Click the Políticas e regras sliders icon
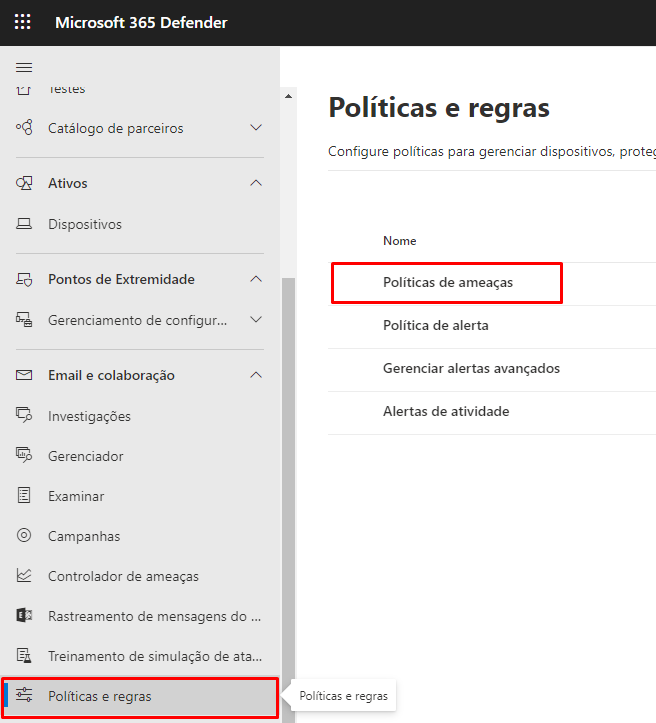 24,695
